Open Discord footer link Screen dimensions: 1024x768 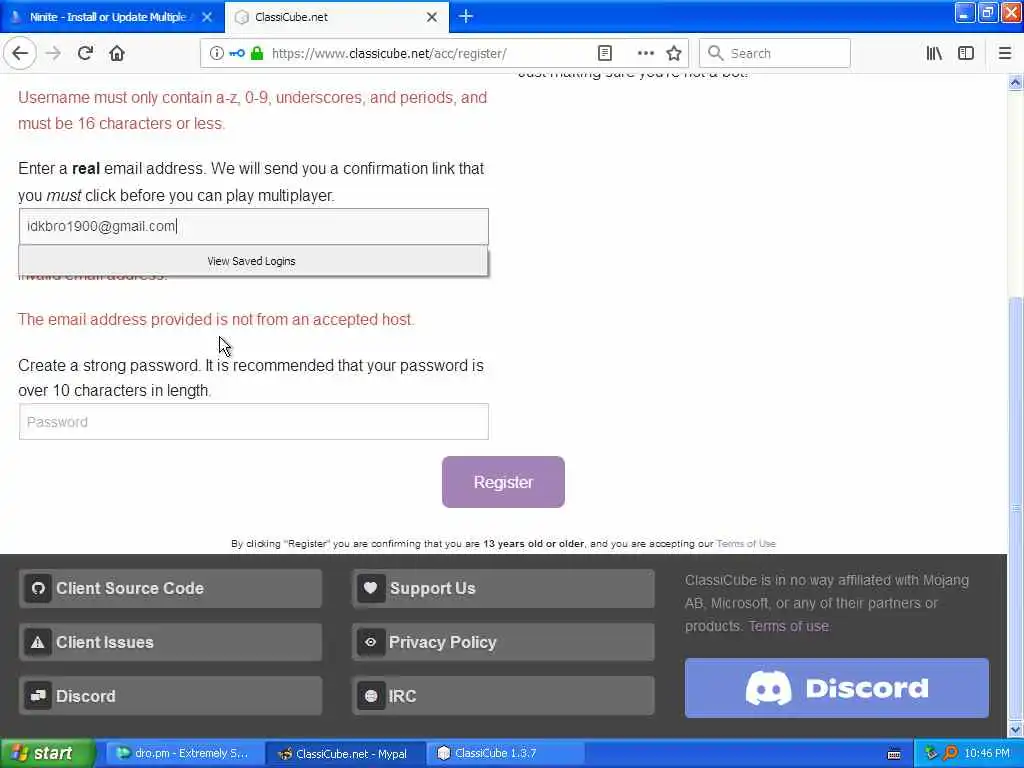click(x=170, y=696)
